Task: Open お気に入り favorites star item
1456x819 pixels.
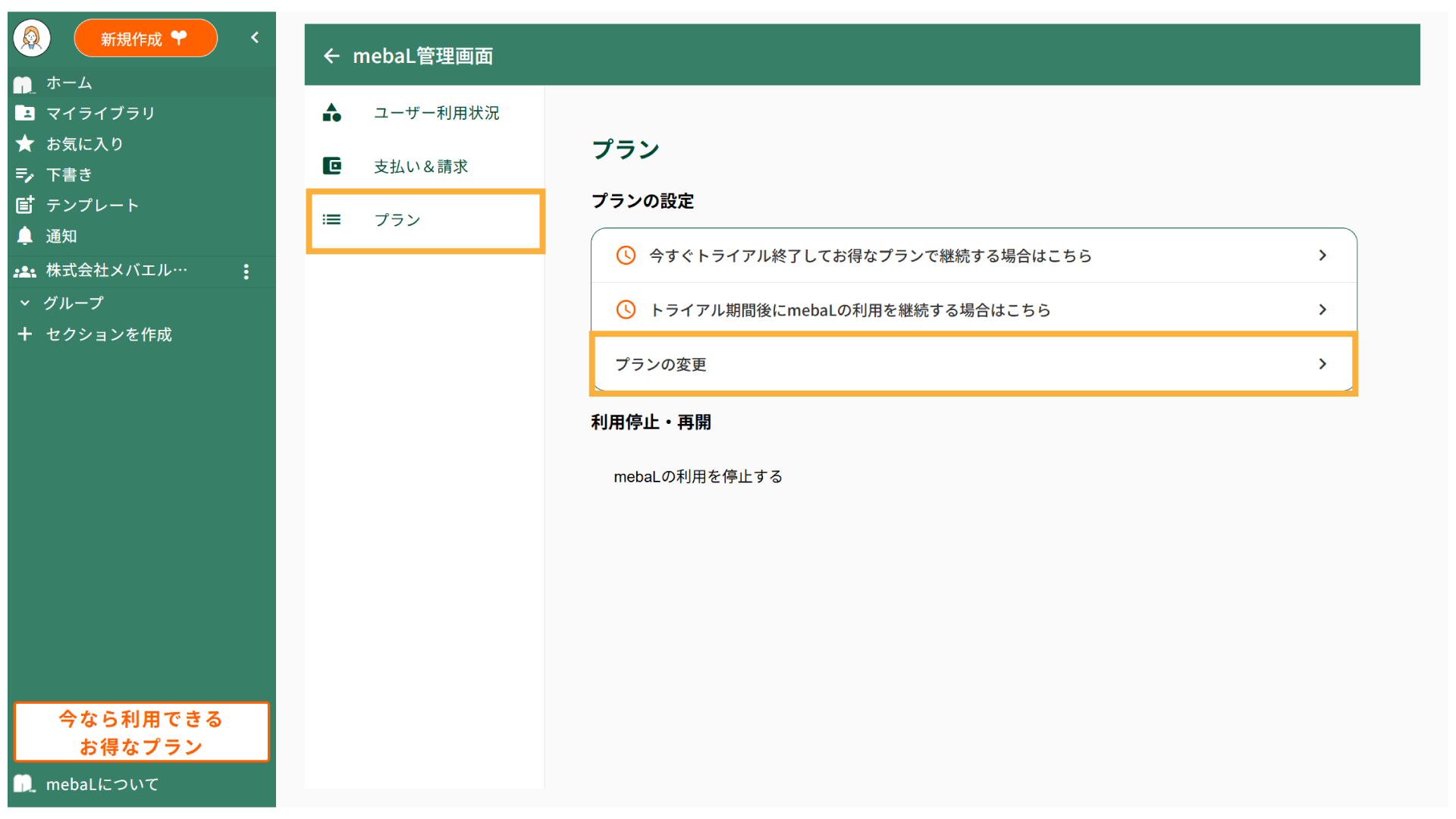Action: click(x=83, y=144)
